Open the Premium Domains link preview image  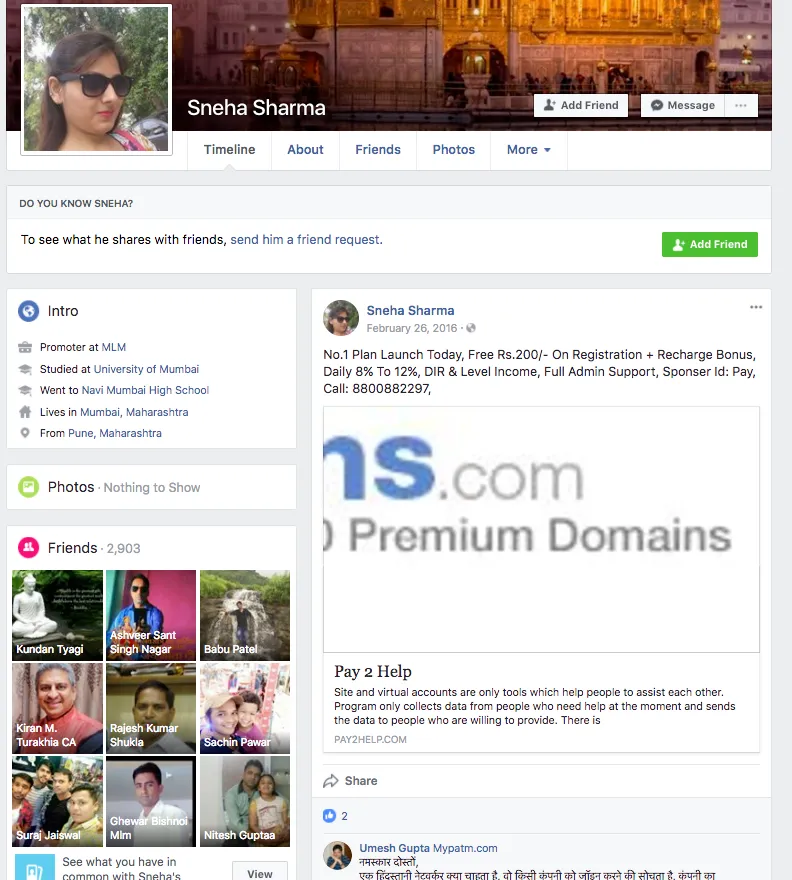click(541, 529)
